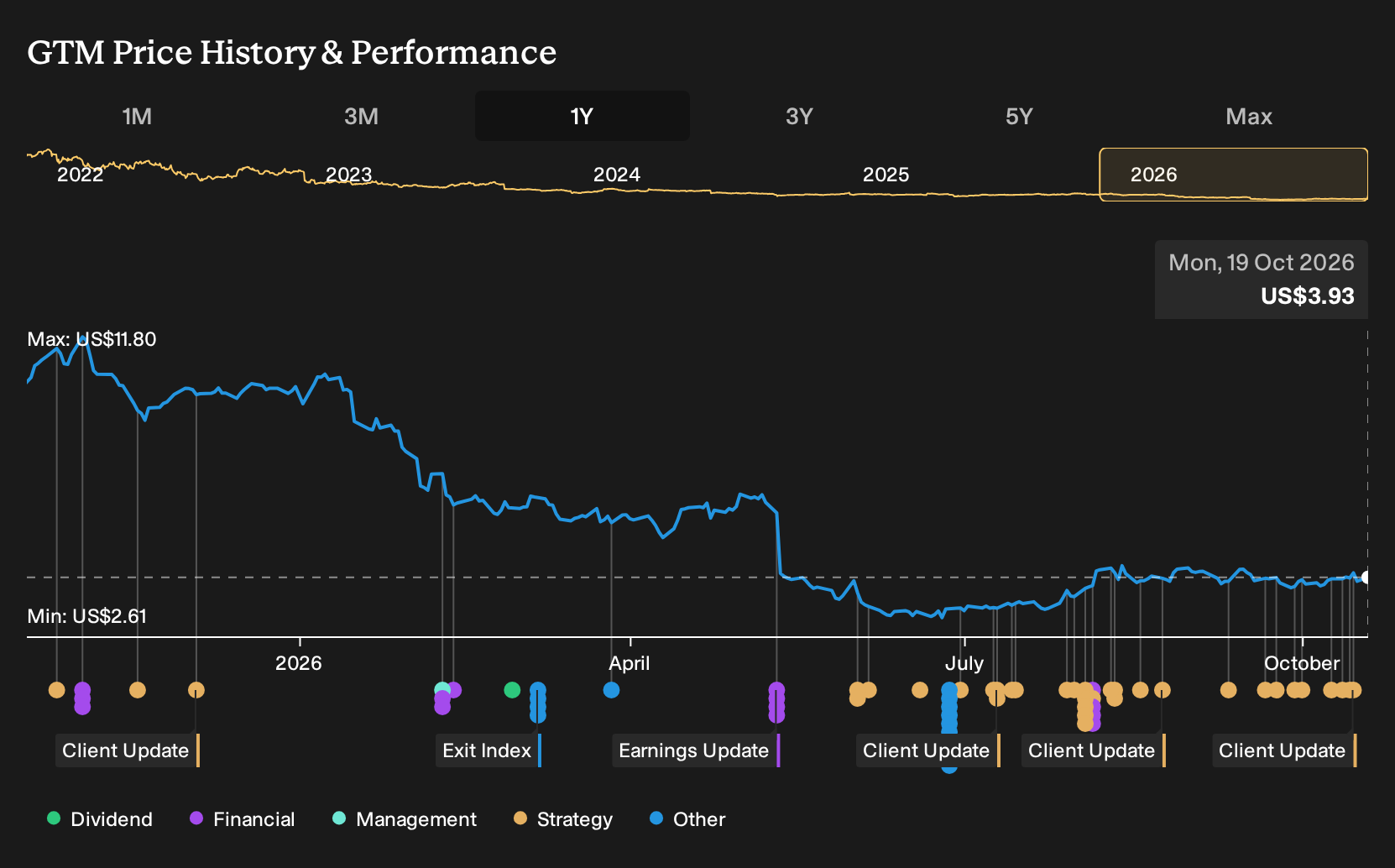Open the Earnings Update event label
Image resolution: width=1395 pixels, height=868 pixels.
click(696, 750)
